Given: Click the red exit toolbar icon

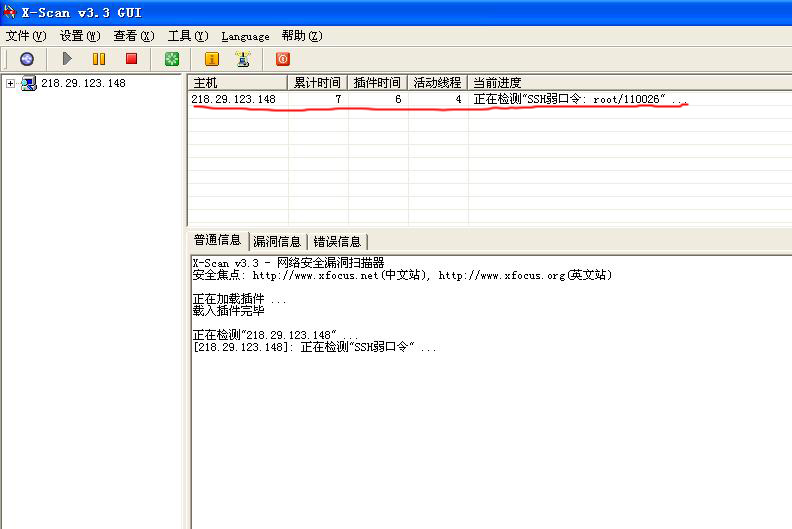Looking at the screenshot, I should (x=283, y=59).
